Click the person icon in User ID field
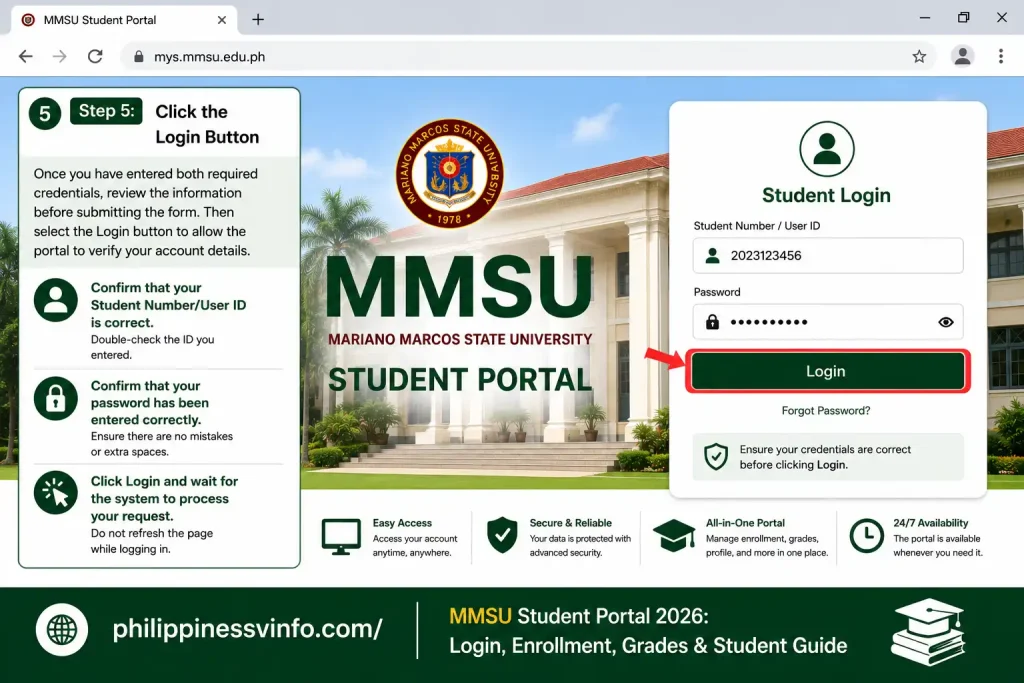1024x683 pixels. 712,255
